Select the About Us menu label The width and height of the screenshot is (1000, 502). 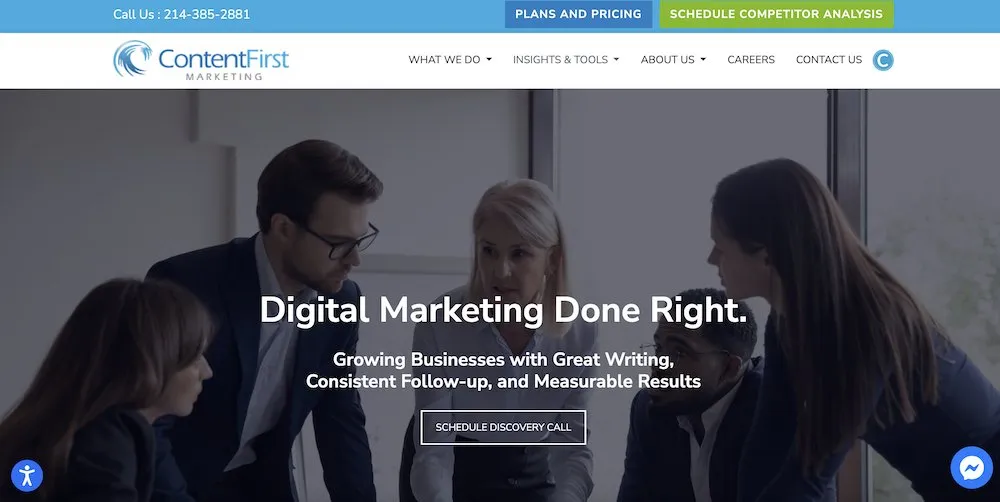[x=667, y=59]
